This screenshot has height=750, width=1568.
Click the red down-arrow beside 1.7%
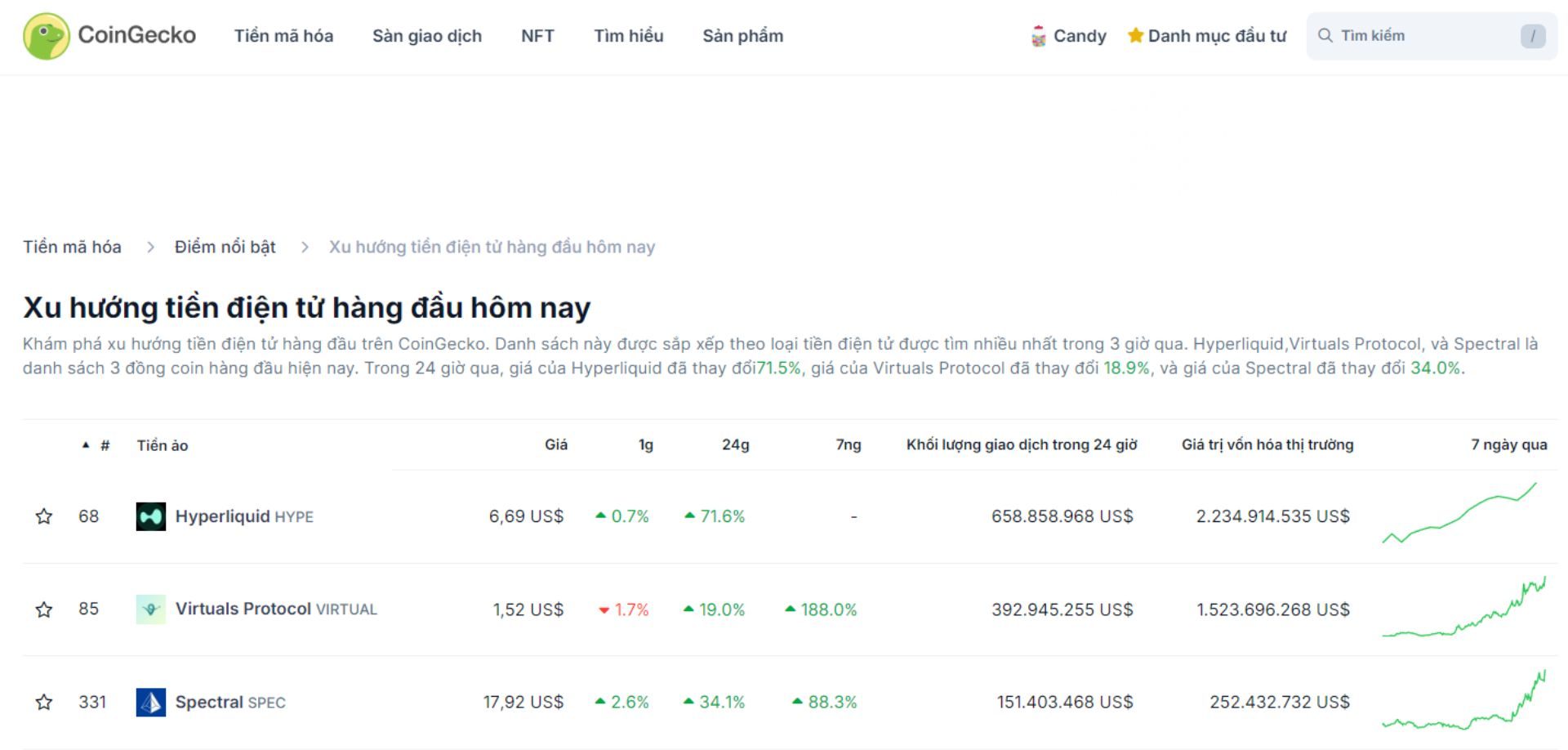(604, 609)
